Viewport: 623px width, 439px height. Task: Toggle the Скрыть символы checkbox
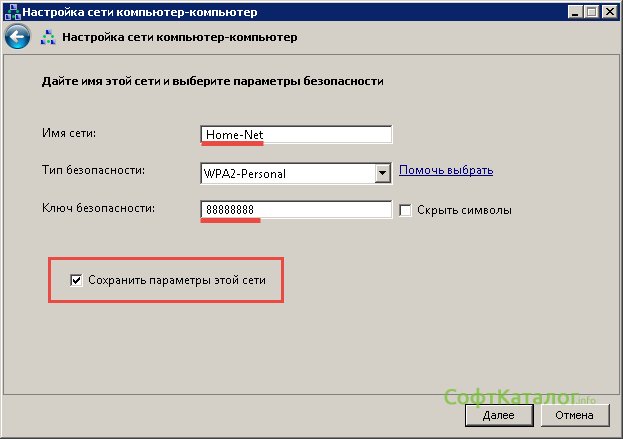coord(406,211)
